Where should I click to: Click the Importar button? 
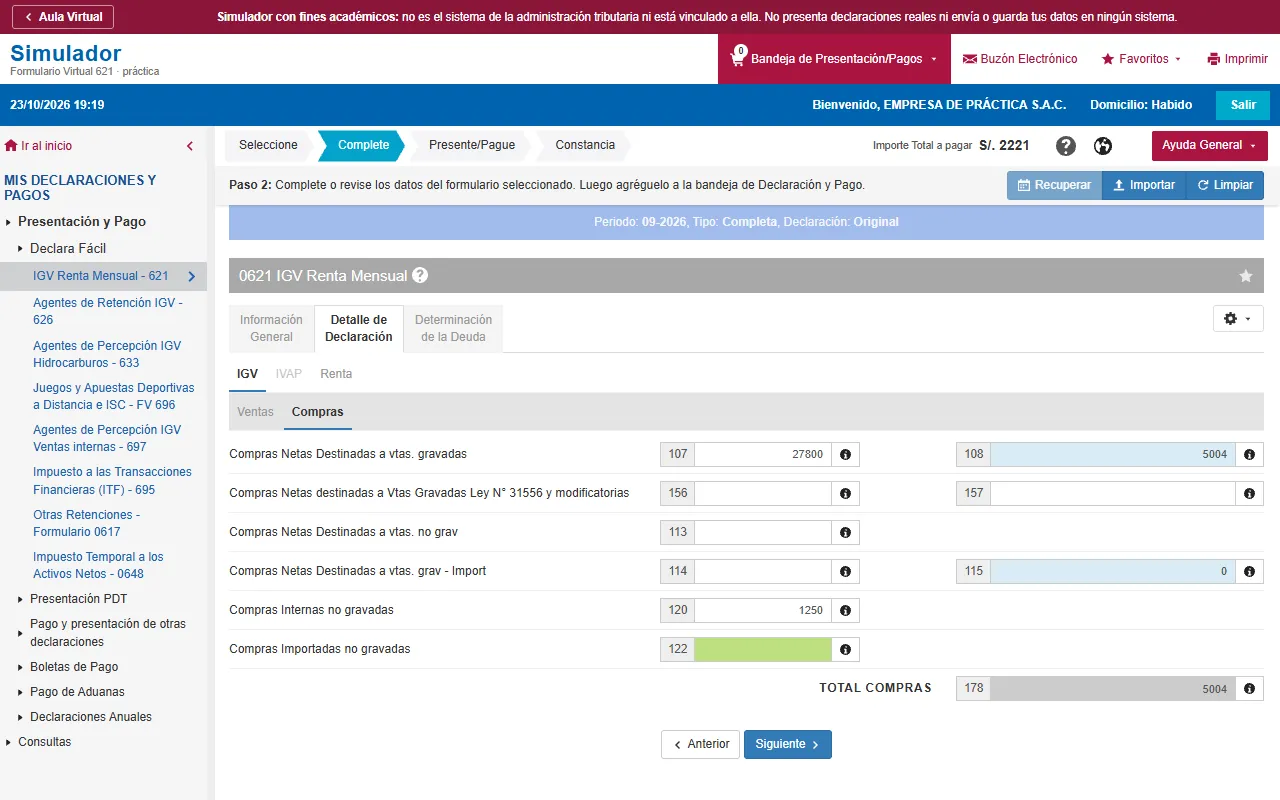click(x=1144, y=185)
